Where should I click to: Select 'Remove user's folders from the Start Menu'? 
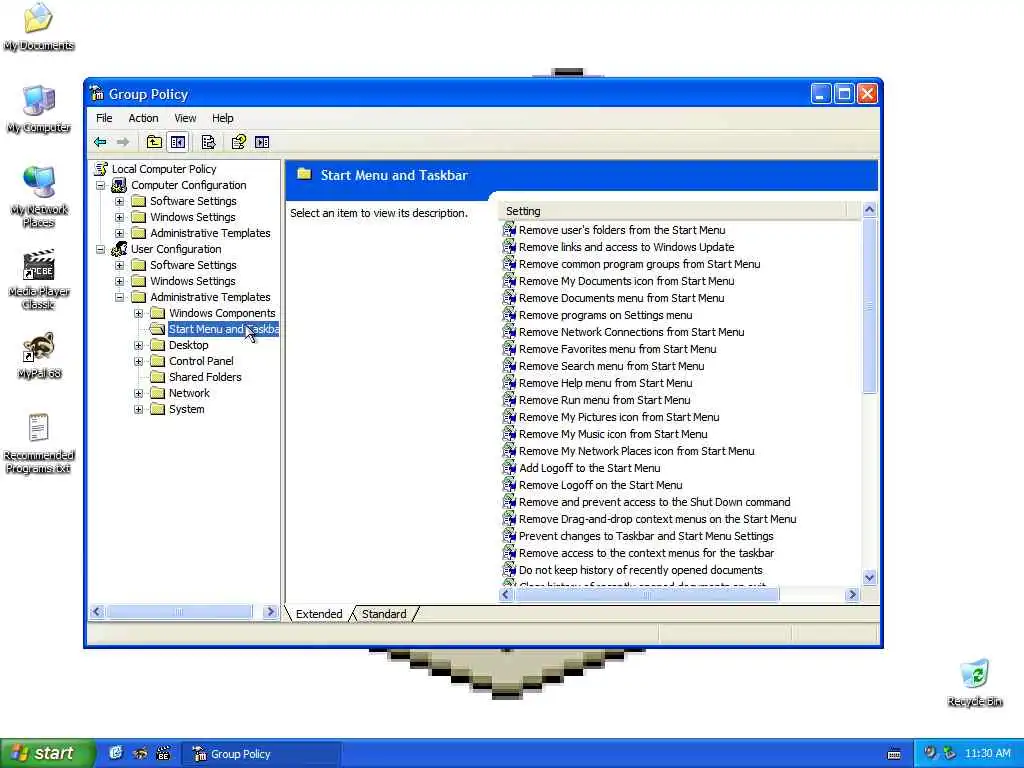point(622,230)
